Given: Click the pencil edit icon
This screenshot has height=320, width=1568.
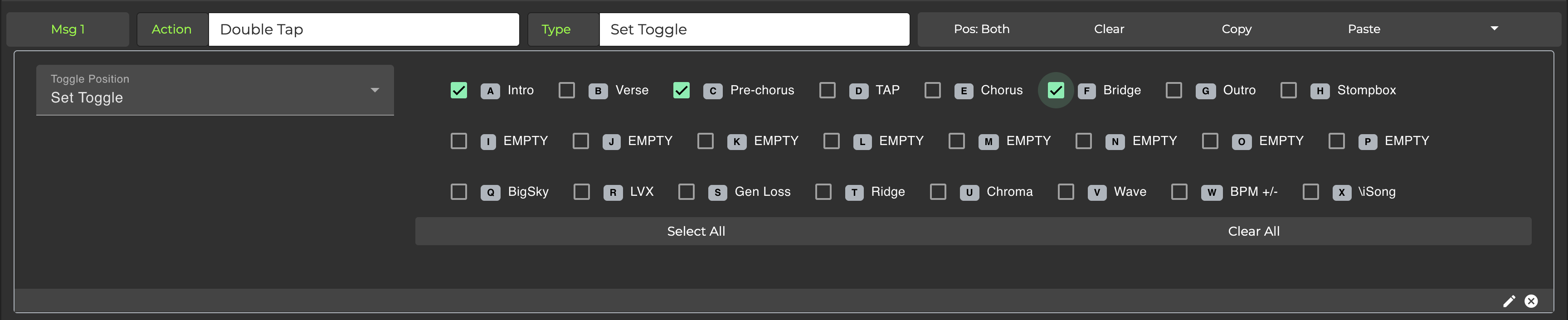Looking at the screenshot, I should pyautogui.click(x=1509, y=301).
